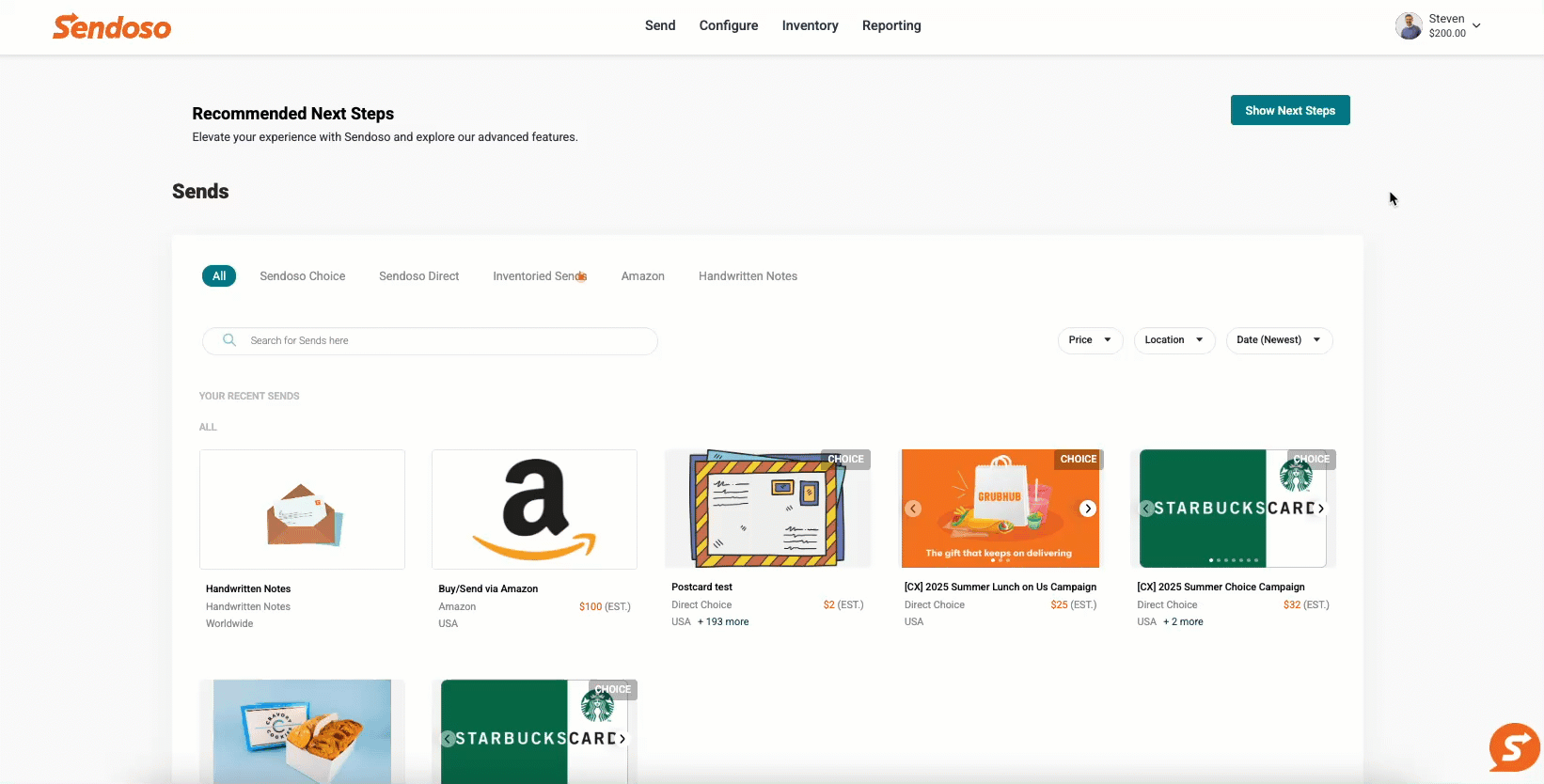Open the Price filter dropdown
Image resolution: width=1544 pixels, height=784 pixels.
tap(1091, 340)
